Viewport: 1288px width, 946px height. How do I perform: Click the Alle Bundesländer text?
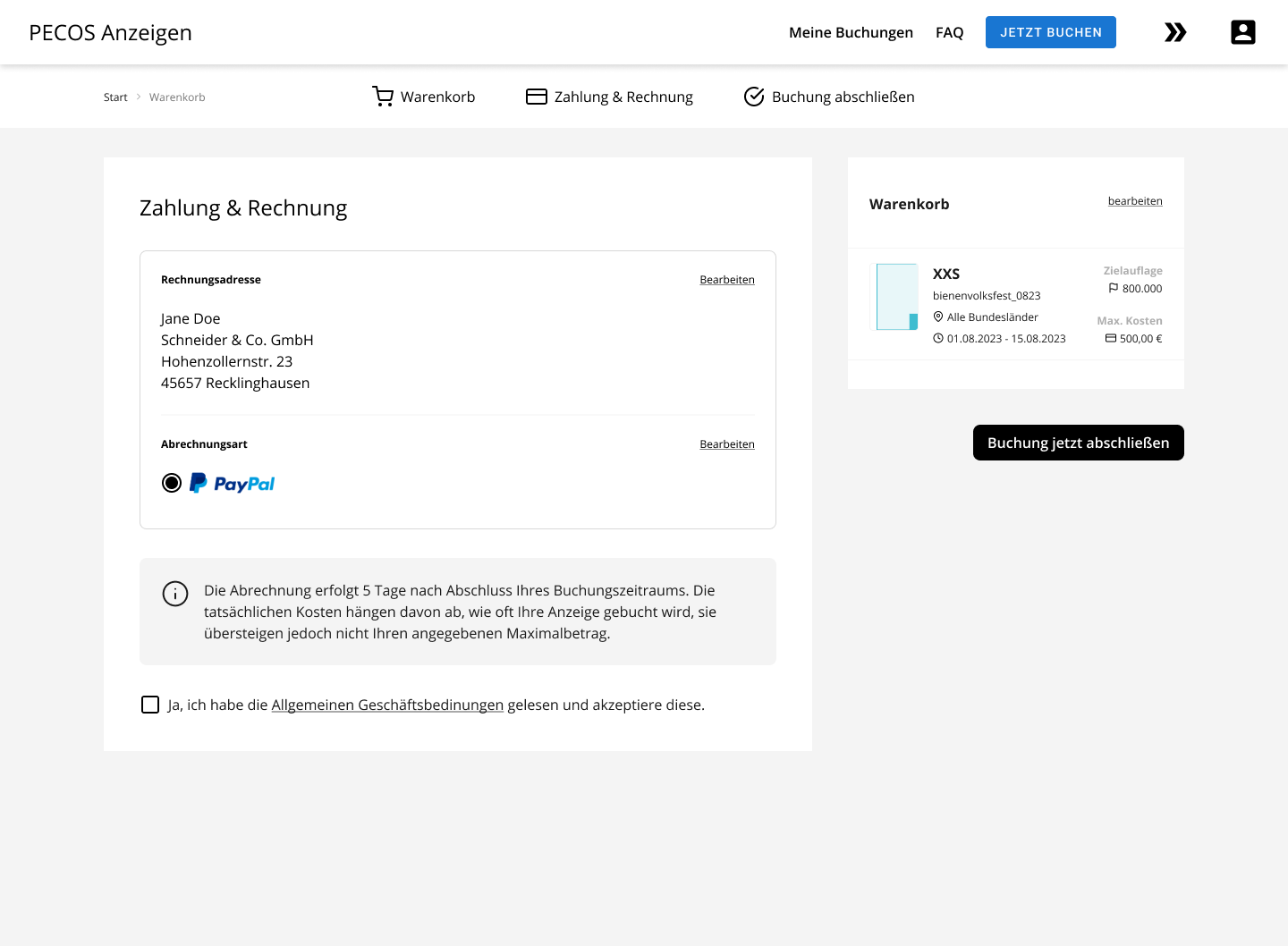pos(993,317)
